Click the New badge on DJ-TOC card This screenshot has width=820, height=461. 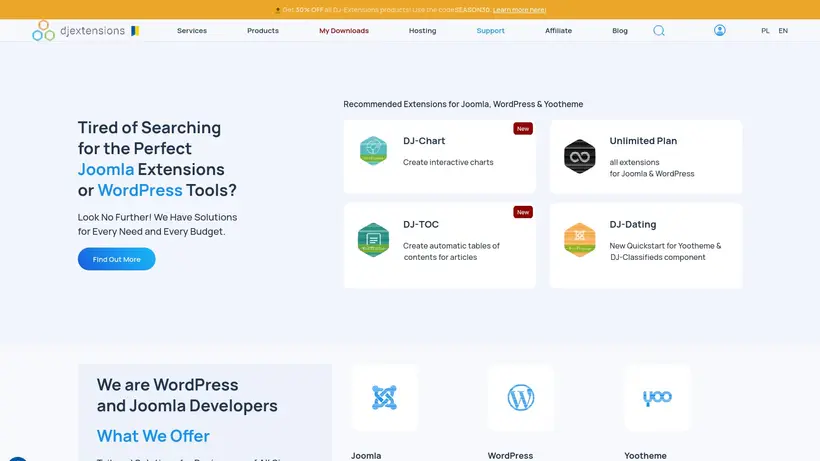click(523, 212)
